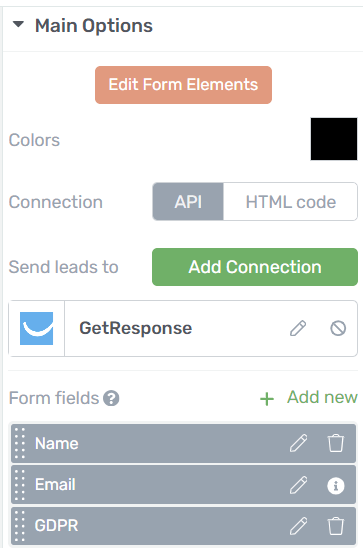Click the GetResponse logo icon
The height and width of the screenshot is (548, 363).
37,329
